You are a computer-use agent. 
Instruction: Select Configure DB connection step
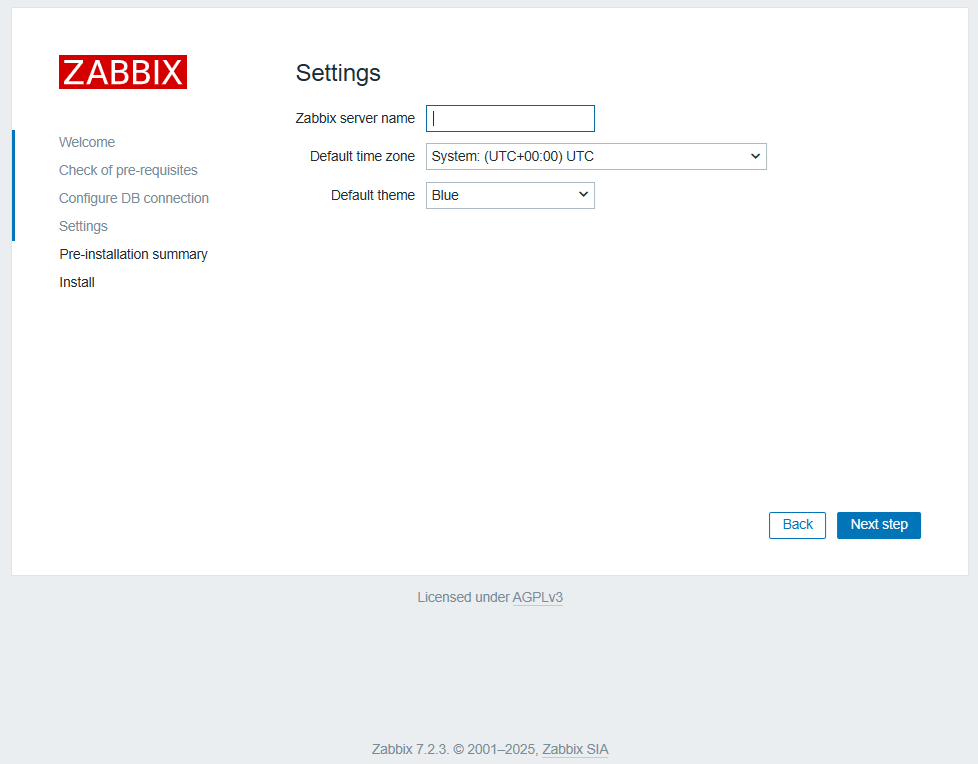[x=133, y=198]
